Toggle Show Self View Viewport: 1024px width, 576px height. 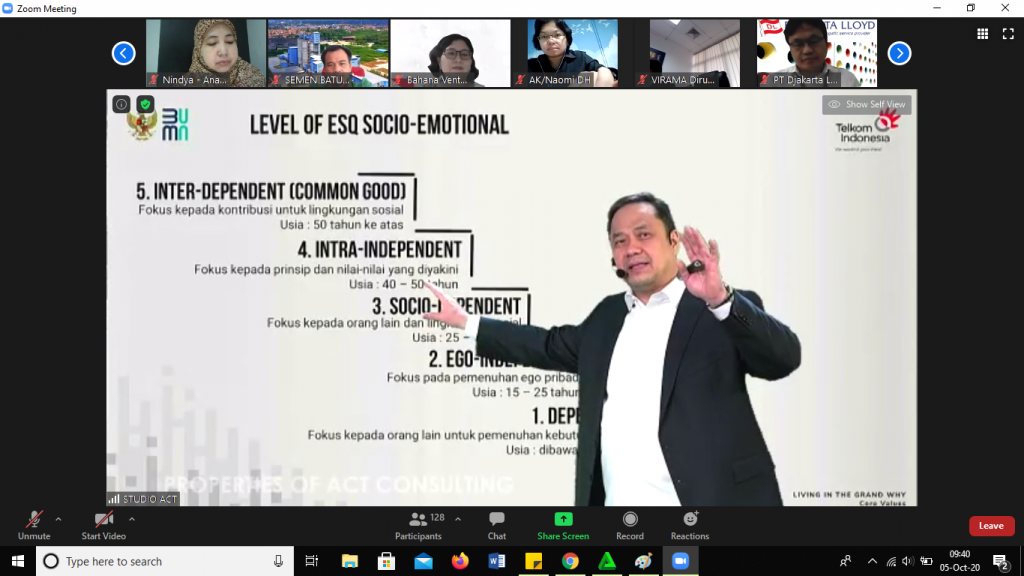[x=867, y=104]
